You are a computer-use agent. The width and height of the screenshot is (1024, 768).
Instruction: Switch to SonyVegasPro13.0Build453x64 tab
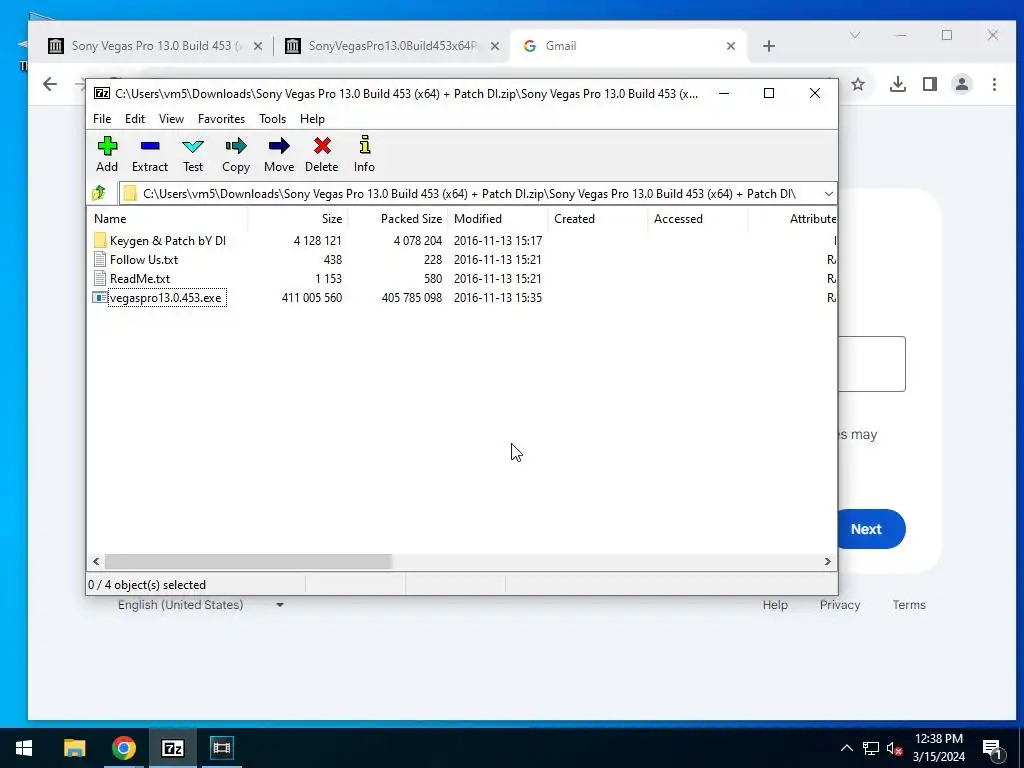tap(392, 46)
